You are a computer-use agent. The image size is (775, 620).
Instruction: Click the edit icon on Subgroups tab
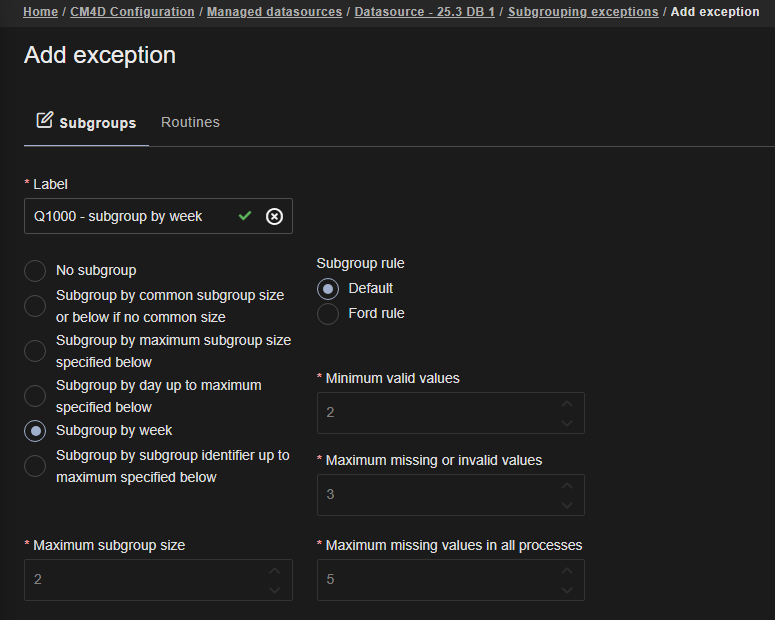tap(44, 121)
